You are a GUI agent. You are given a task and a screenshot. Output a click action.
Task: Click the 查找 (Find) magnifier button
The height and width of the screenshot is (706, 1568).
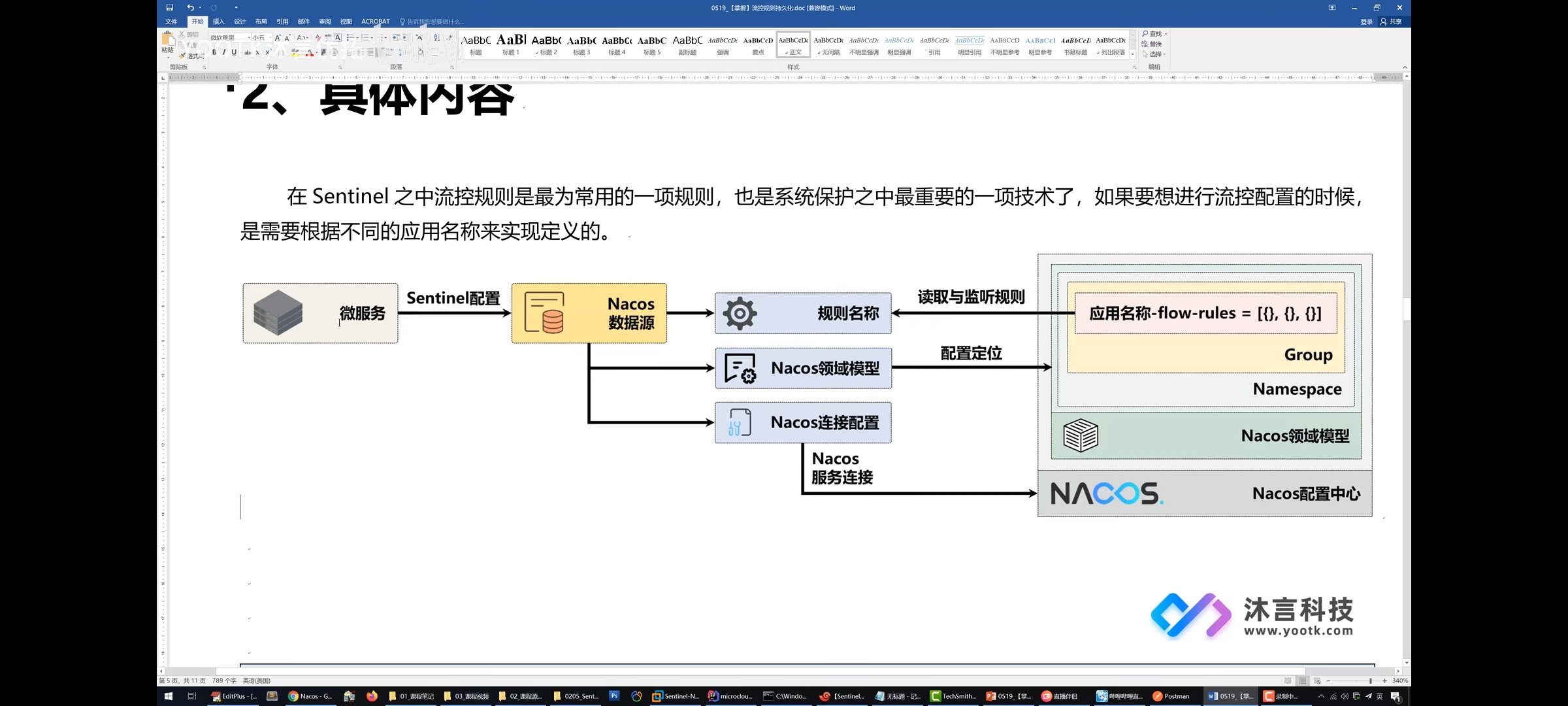tap(1154, 34)
